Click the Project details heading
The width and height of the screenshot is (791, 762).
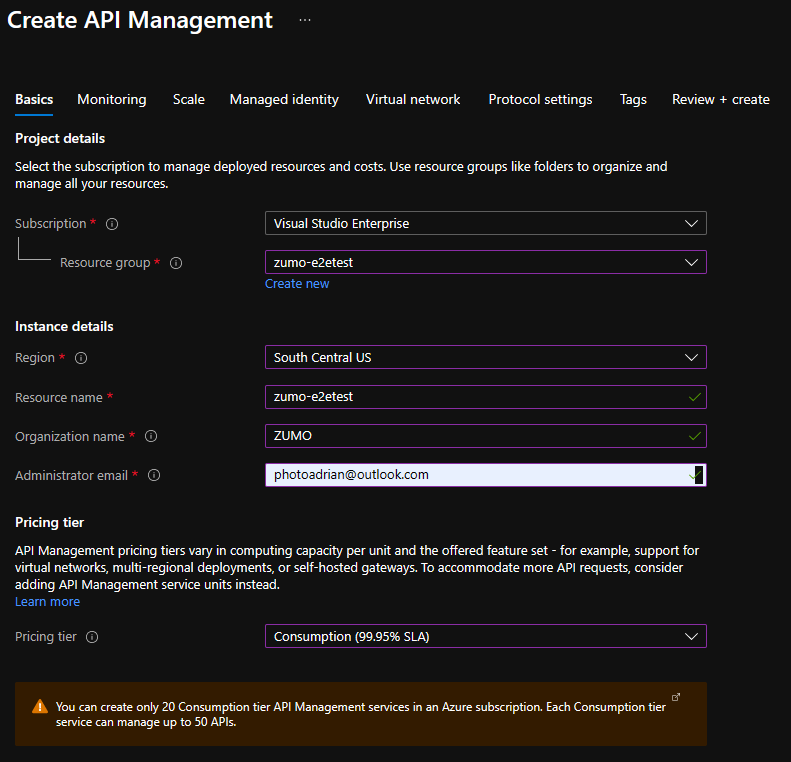[60, 138]
